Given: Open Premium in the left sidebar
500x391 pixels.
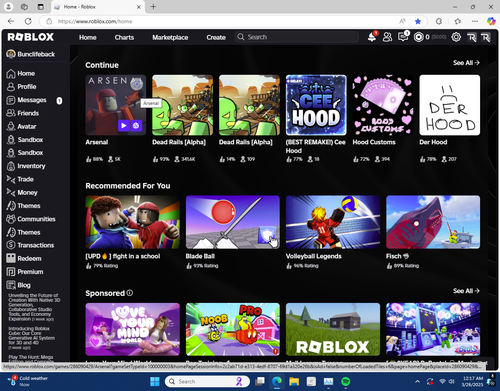Looking at the screenshot, I should click(x=25, y=272).
